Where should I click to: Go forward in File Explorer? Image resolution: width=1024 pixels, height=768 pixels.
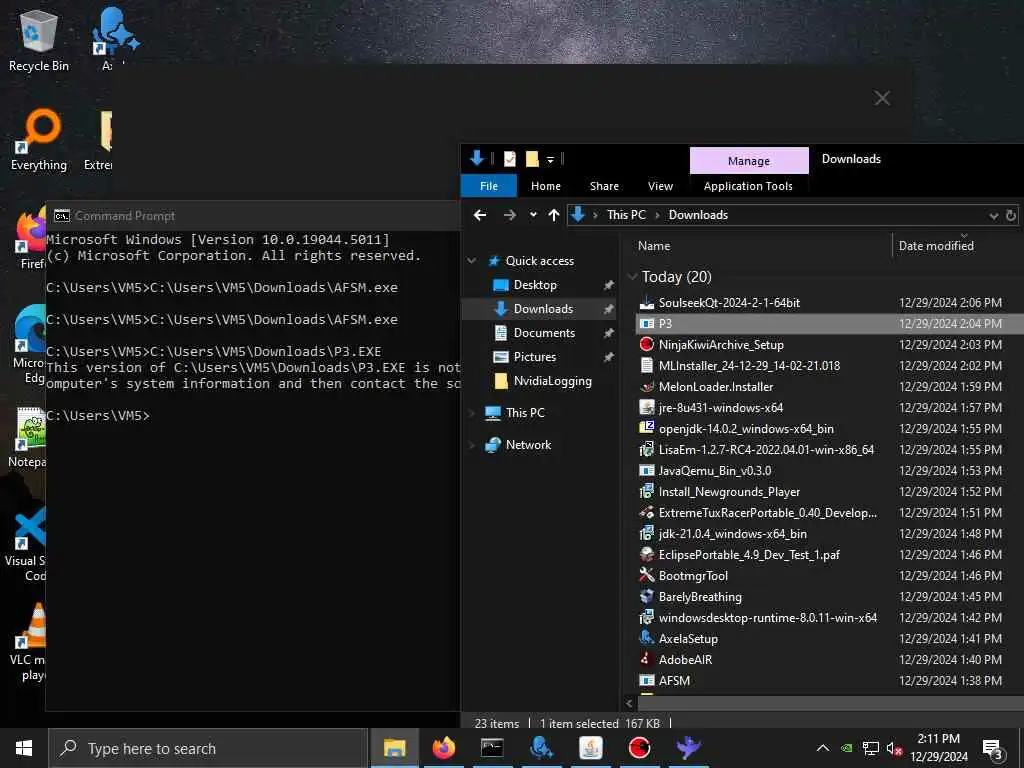tap(510, 215)
